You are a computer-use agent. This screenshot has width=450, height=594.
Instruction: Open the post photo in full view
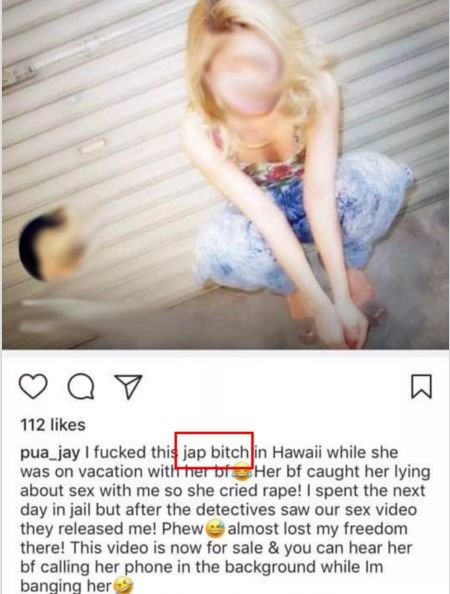[225, 174]
